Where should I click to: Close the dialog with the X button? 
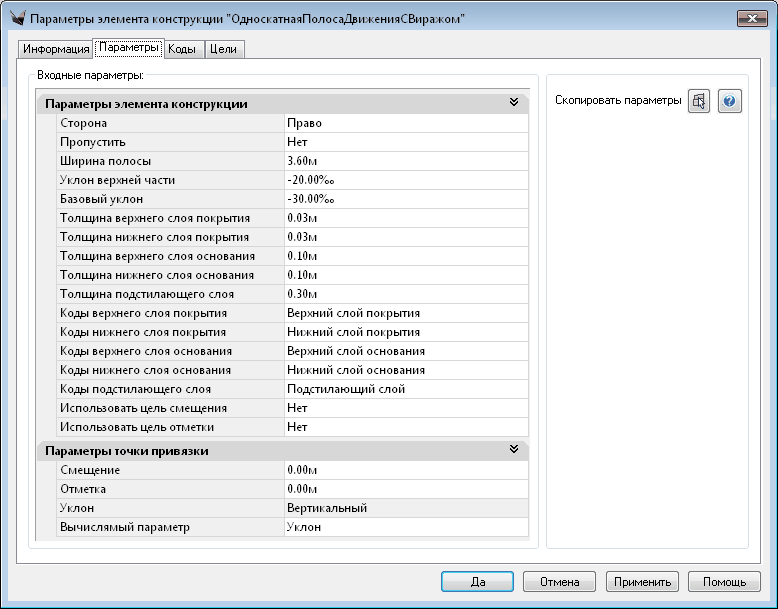point(751,19)
